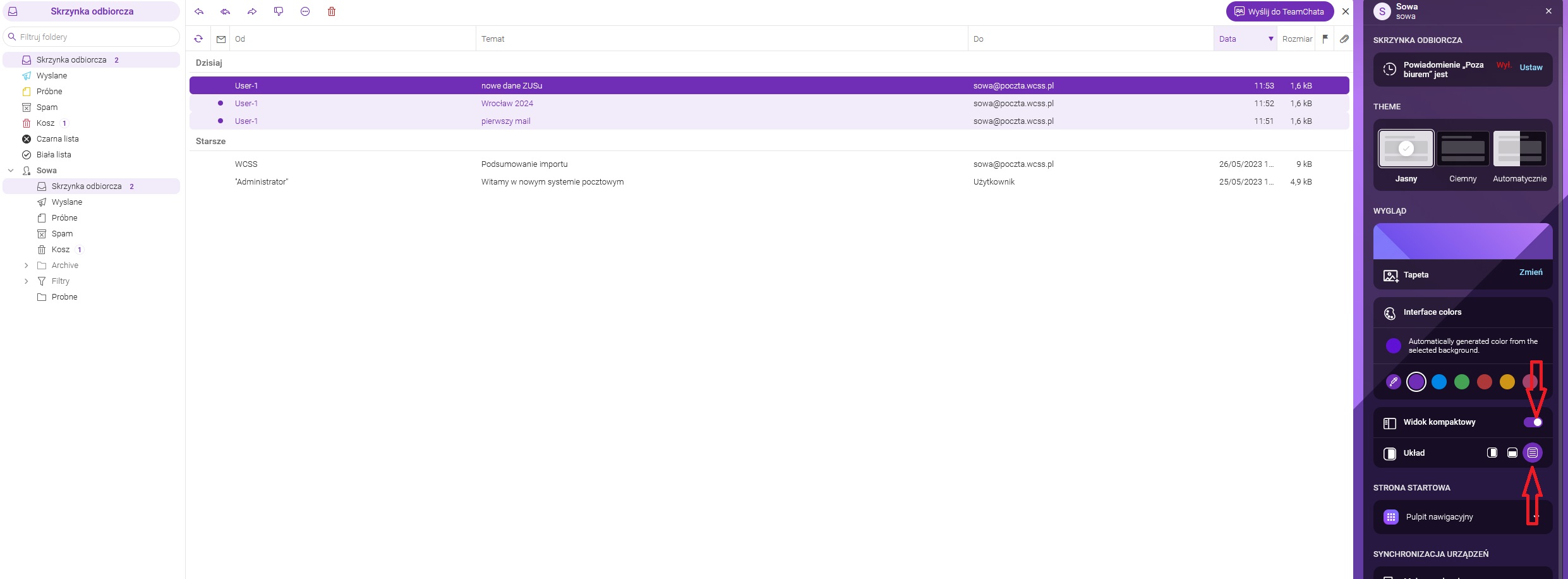Forward the selected message
The image size is (1568, 579).
tap(252, 11)
